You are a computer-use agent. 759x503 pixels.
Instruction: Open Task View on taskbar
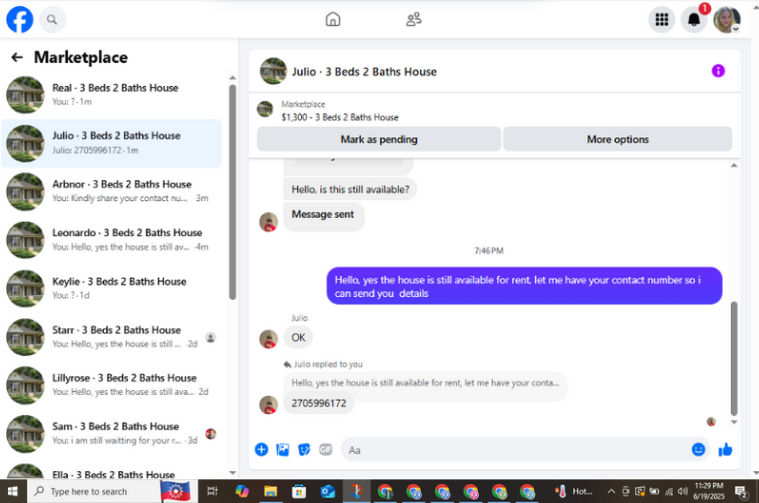(x=212, y=491)
